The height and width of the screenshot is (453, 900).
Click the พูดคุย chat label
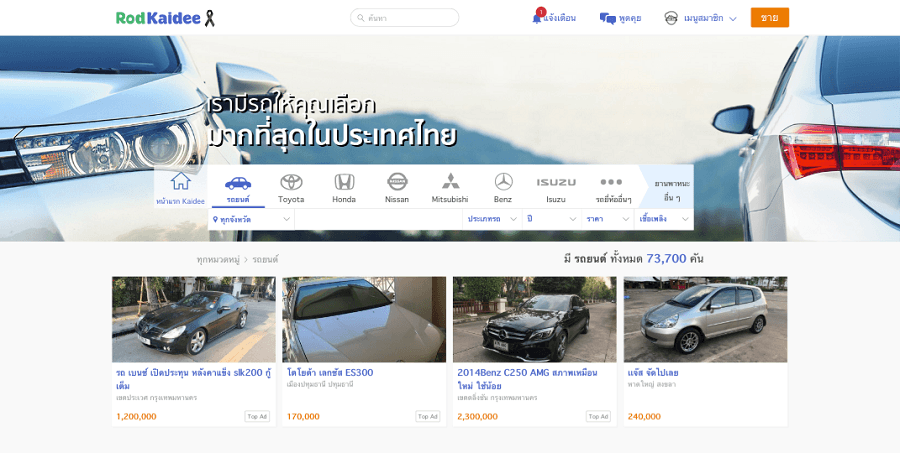pos(630,18)
